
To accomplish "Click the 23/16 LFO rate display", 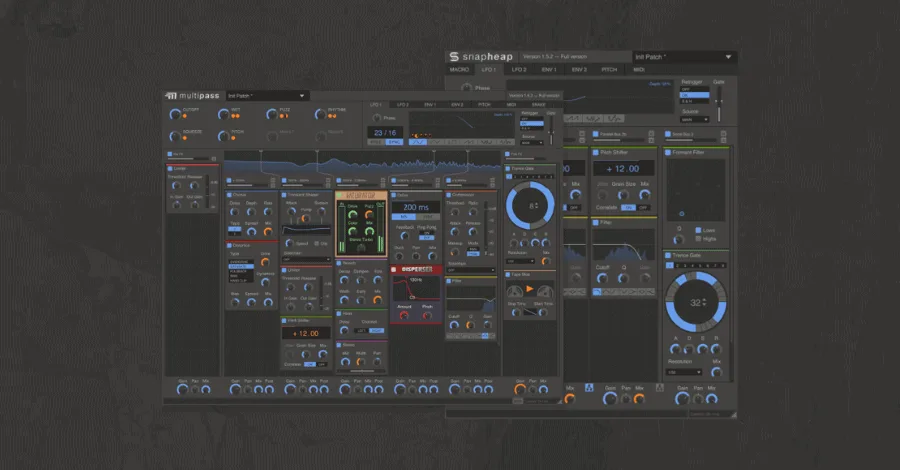I will click(x=385, y=133).
